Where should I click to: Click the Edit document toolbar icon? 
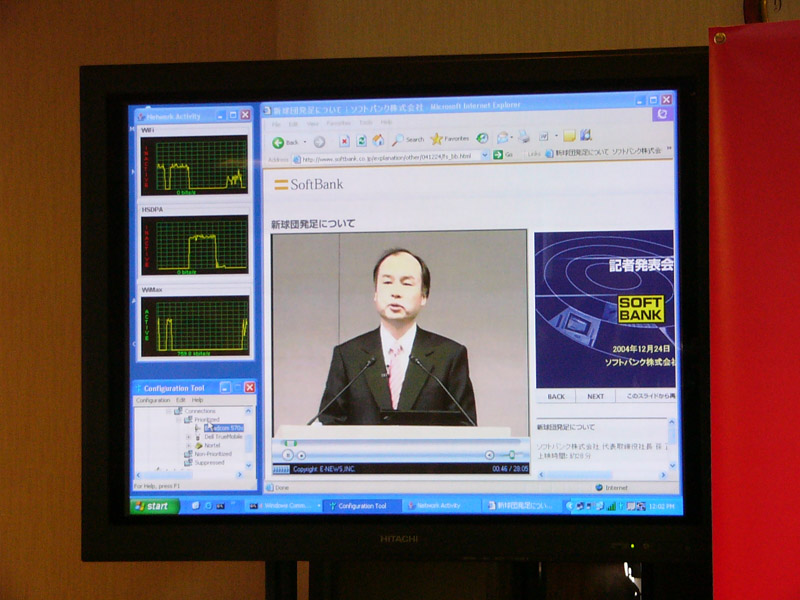[544, 136]
